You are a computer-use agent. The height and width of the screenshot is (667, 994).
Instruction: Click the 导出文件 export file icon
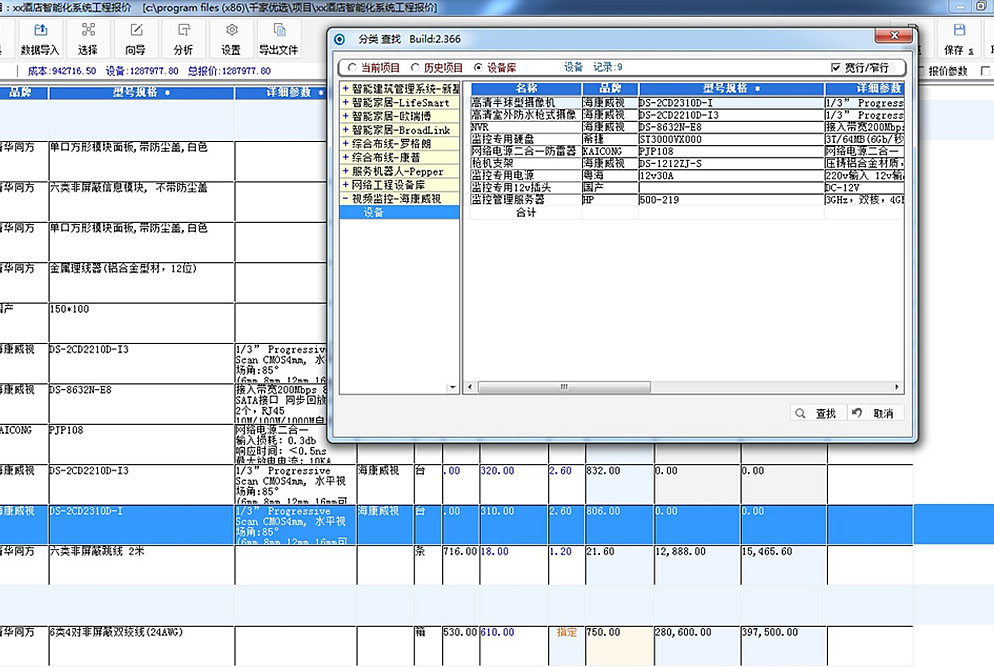click(x=278, y=39)
